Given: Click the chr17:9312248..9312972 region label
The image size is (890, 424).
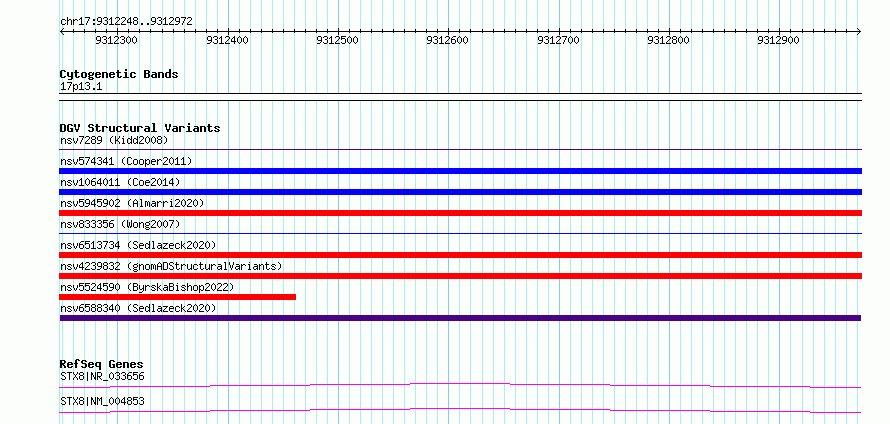Looking at the screenshot, I should tap(126, 21).
